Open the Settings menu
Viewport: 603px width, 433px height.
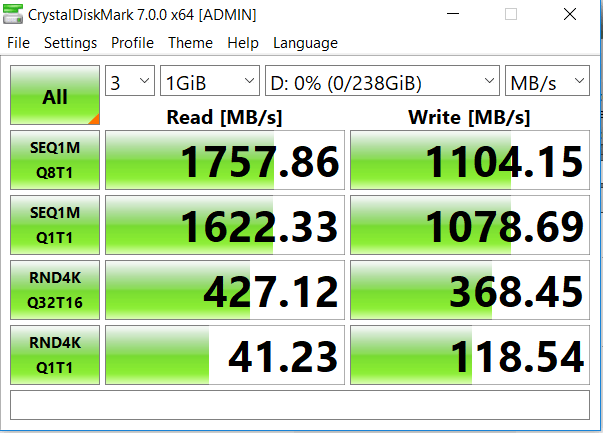click(x=70, y=43)
